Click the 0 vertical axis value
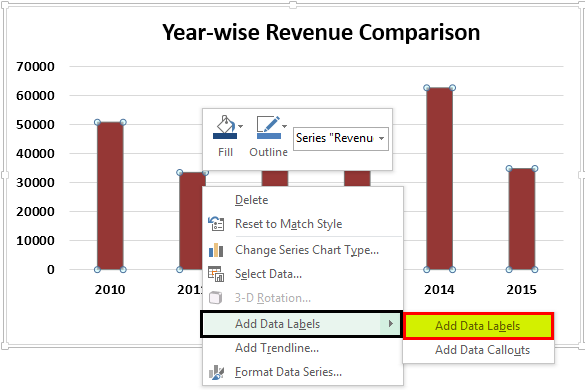The height and width of the screenshot is (390, 585). [x=51, y=270]
